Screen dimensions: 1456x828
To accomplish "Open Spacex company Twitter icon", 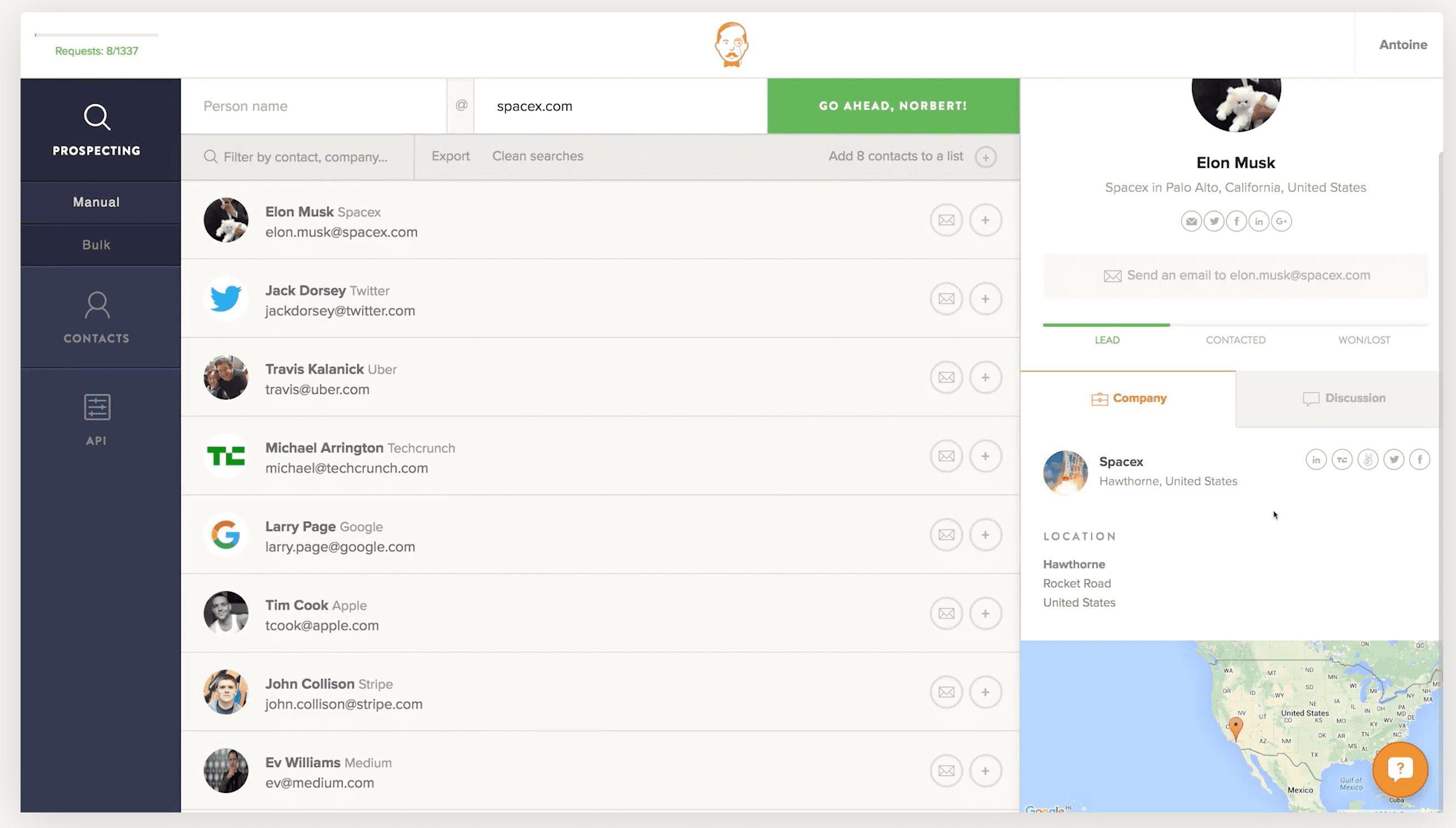I will pyautogui.click(x=1394, y=460).
